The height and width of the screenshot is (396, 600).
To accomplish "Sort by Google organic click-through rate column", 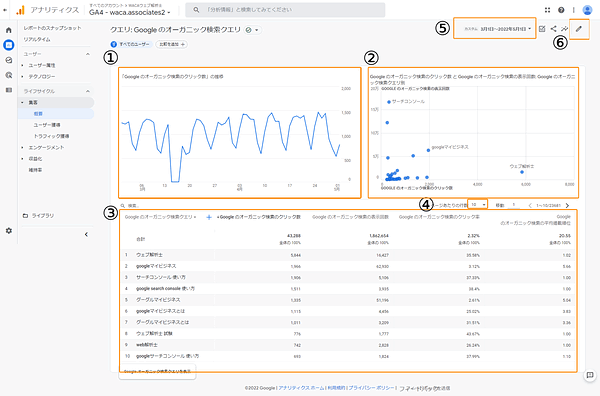I will 439,217.
